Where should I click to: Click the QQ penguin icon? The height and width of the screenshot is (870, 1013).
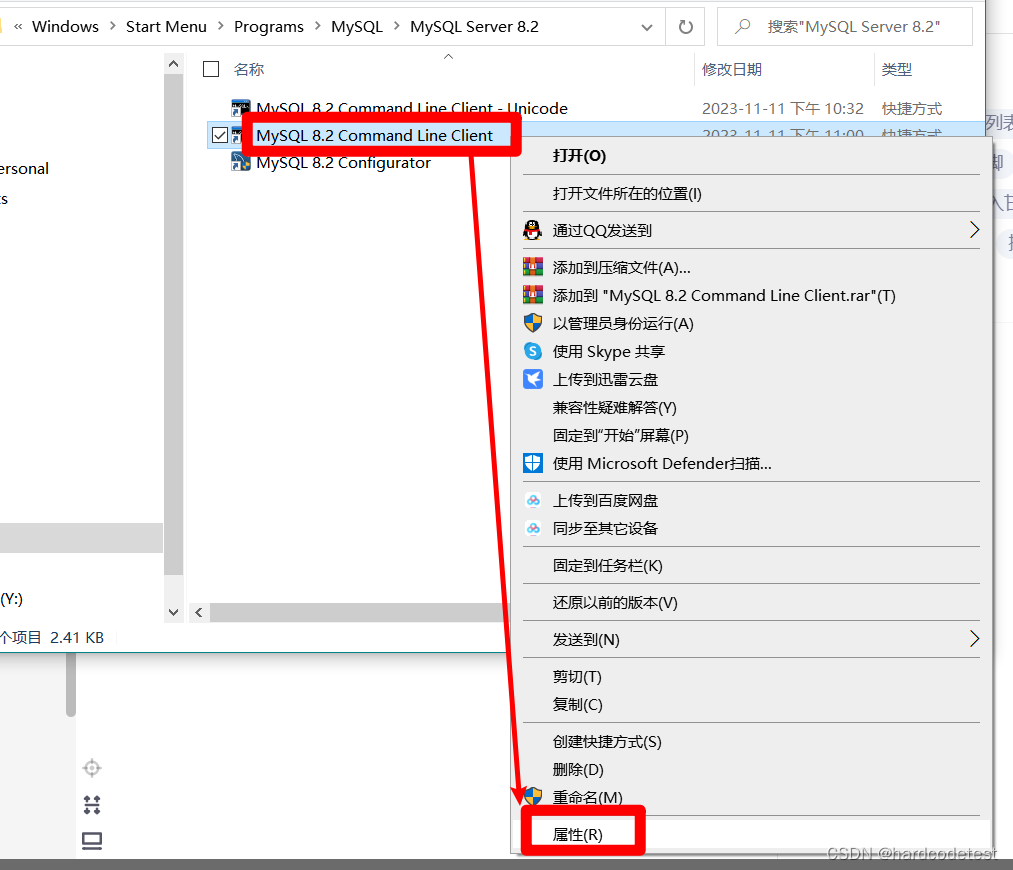point(532,230)
